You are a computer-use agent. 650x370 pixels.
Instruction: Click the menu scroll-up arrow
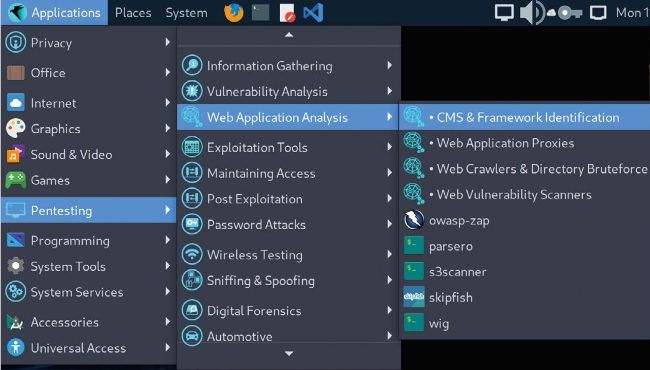289,36
